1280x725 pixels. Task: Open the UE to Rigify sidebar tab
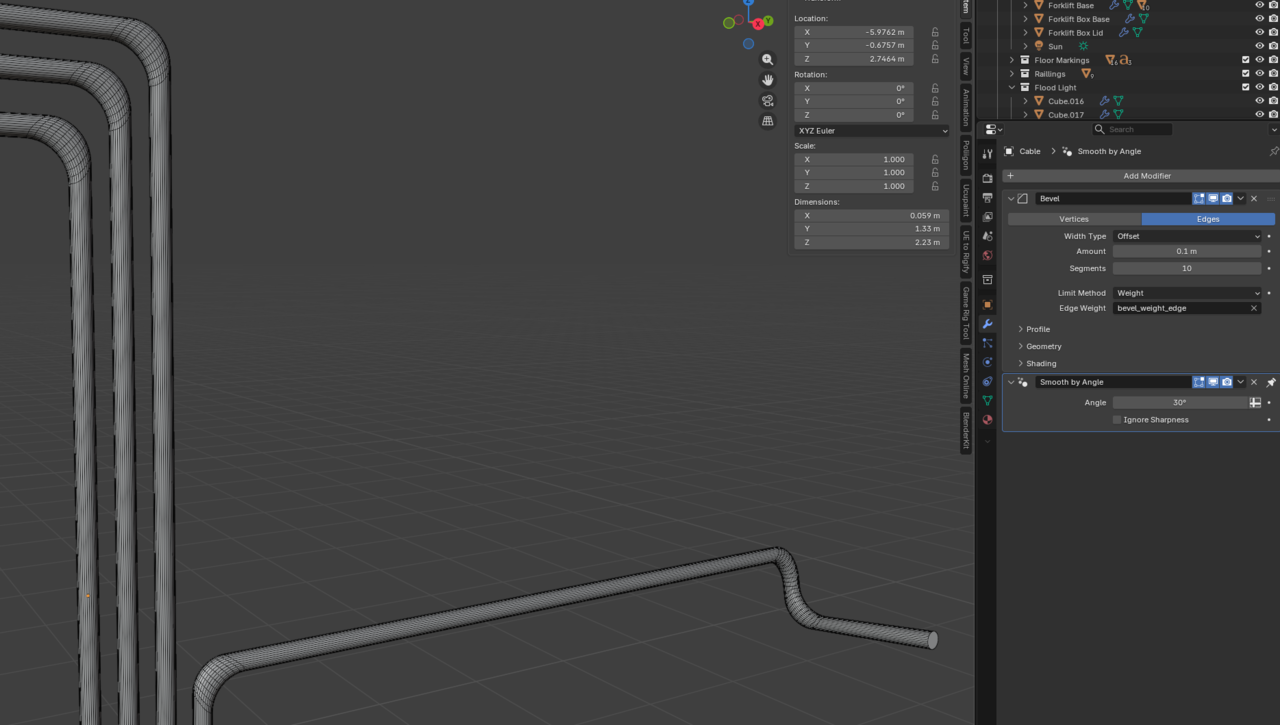click(x=966, y=252)
